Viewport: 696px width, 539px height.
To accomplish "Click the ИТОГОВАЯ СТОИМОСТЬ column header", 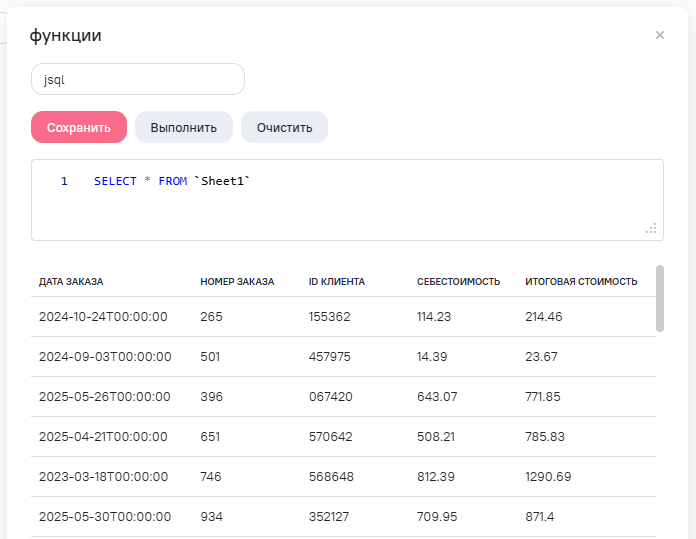I will tap(581, 282).
